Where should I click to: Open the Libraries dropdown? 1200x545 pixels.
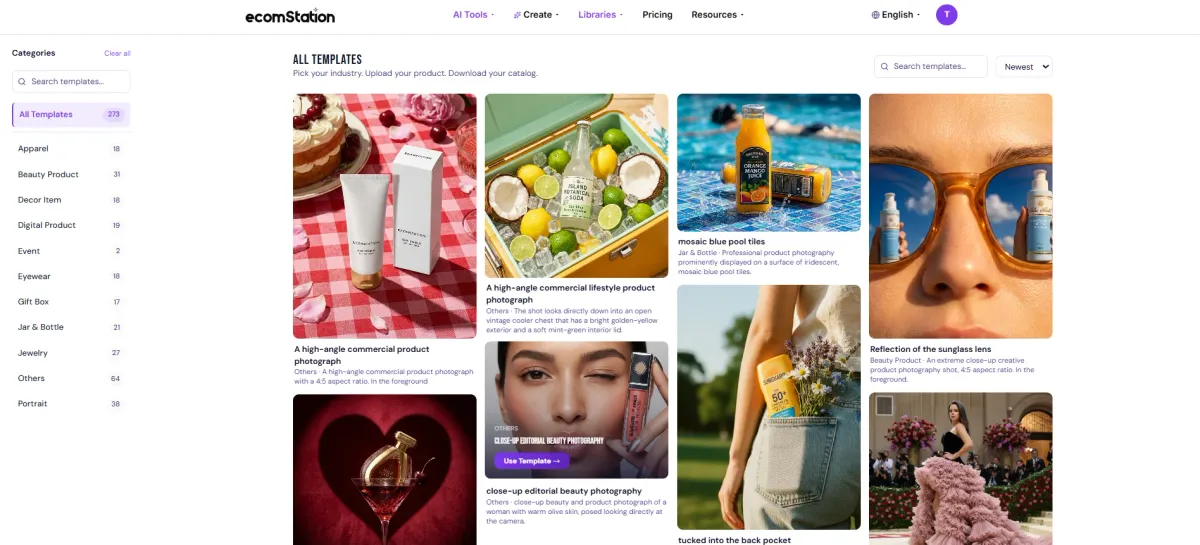(x=600, y=15)
